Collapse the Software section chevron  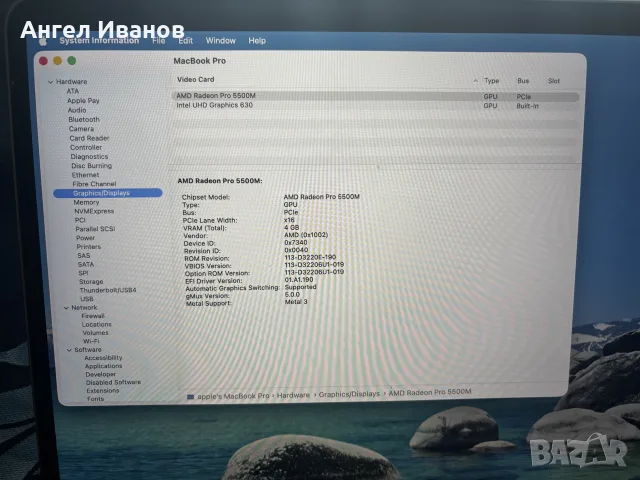(69, 350)
